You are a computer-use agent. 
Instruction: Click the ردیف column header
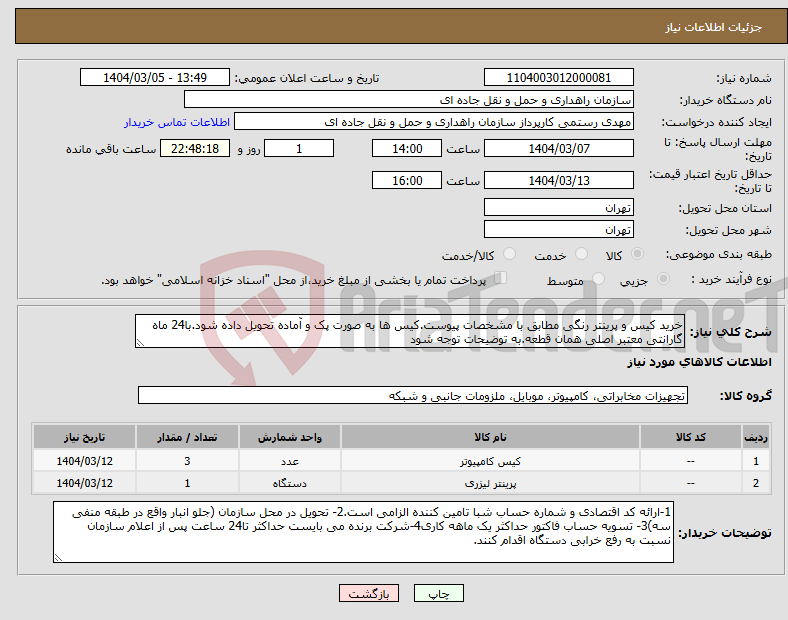[x=755, y=437]
